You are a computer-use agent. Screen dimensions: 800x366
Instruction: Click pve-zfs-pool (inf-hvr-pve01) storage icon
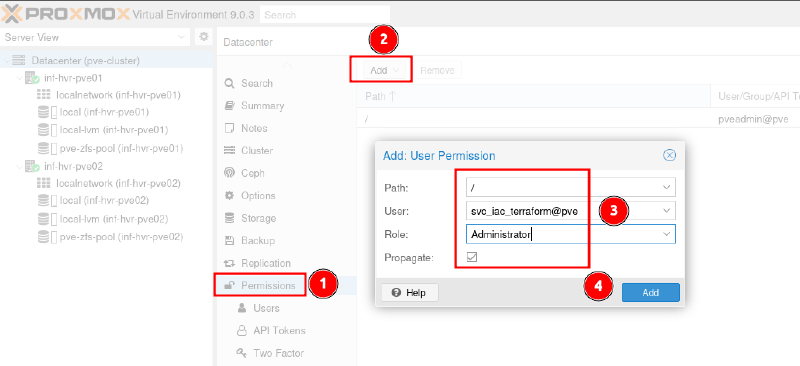46,149
